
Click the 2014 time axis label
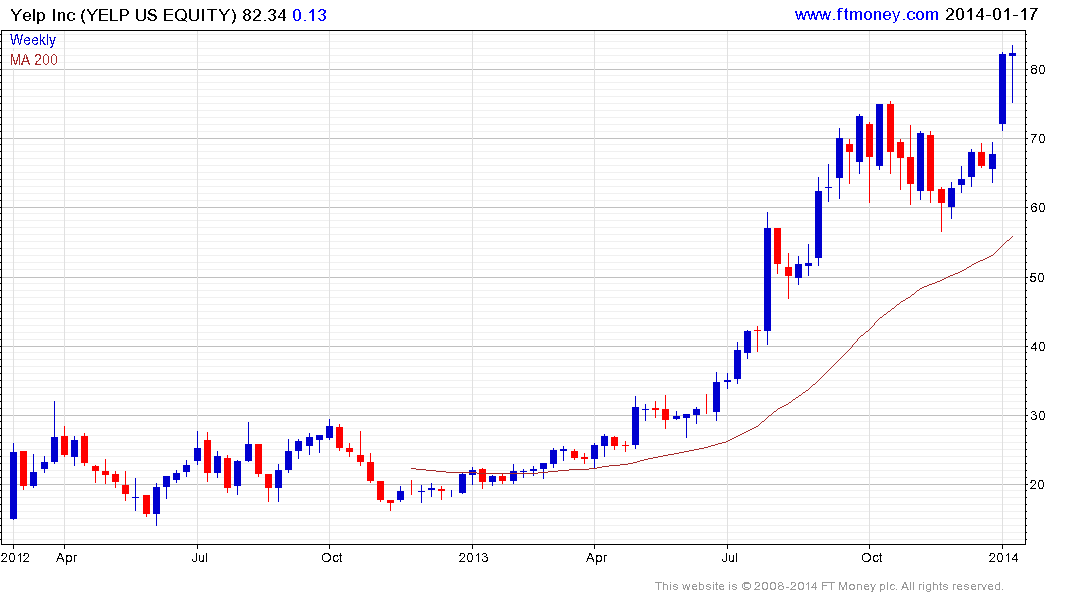1003,557
